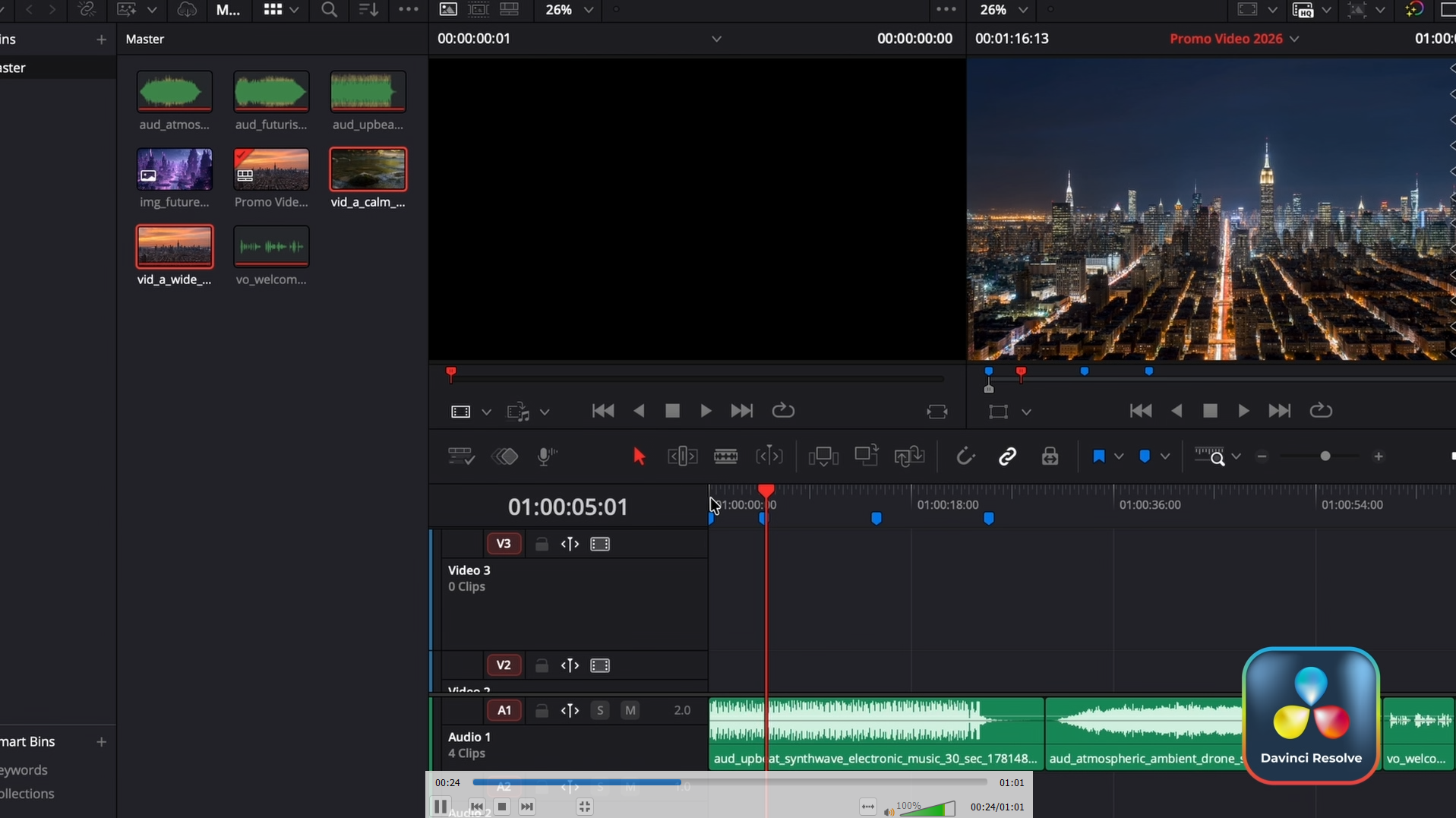The image size is (1456, 818).
Task: Open media pool three-dot options menu
Action: 409,10
